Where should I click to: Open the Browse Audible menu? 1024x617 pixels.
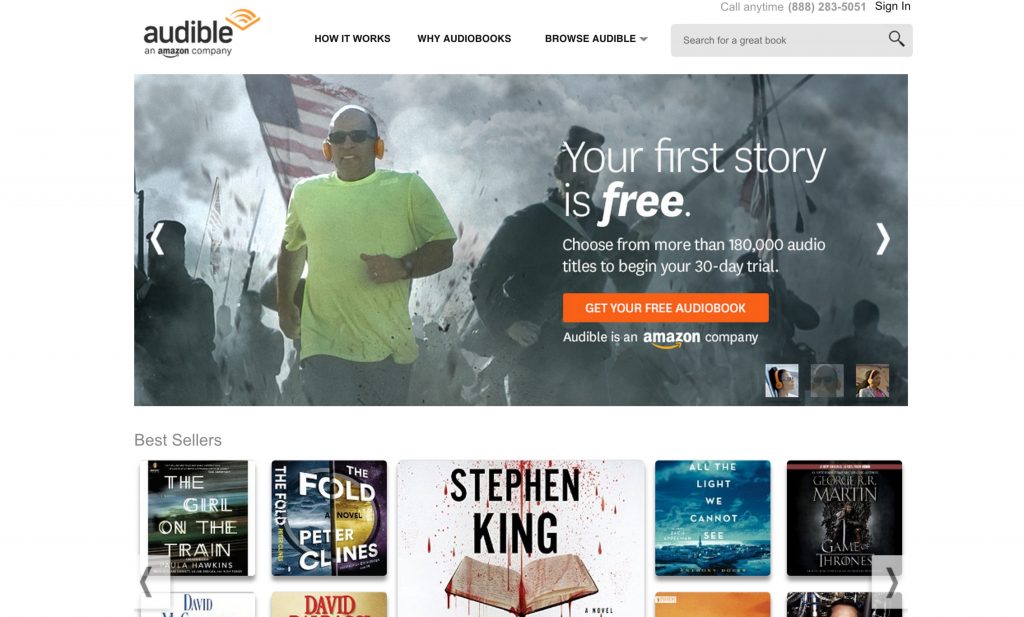coord(590,39)
